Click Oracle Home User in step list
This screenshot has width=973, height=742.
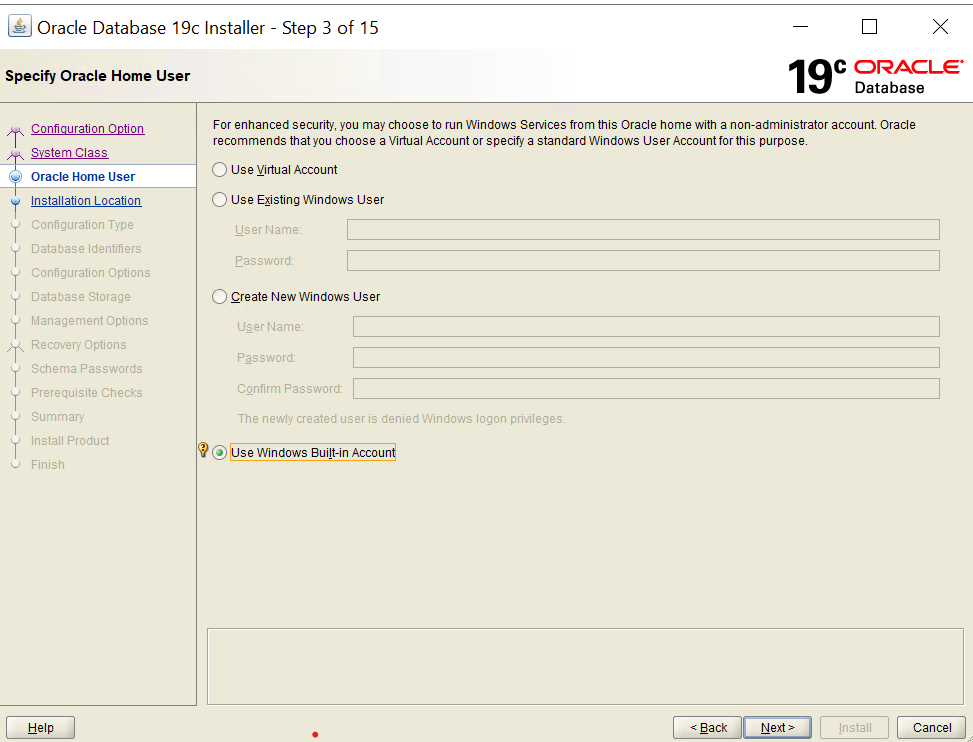(x=83, y=177)
